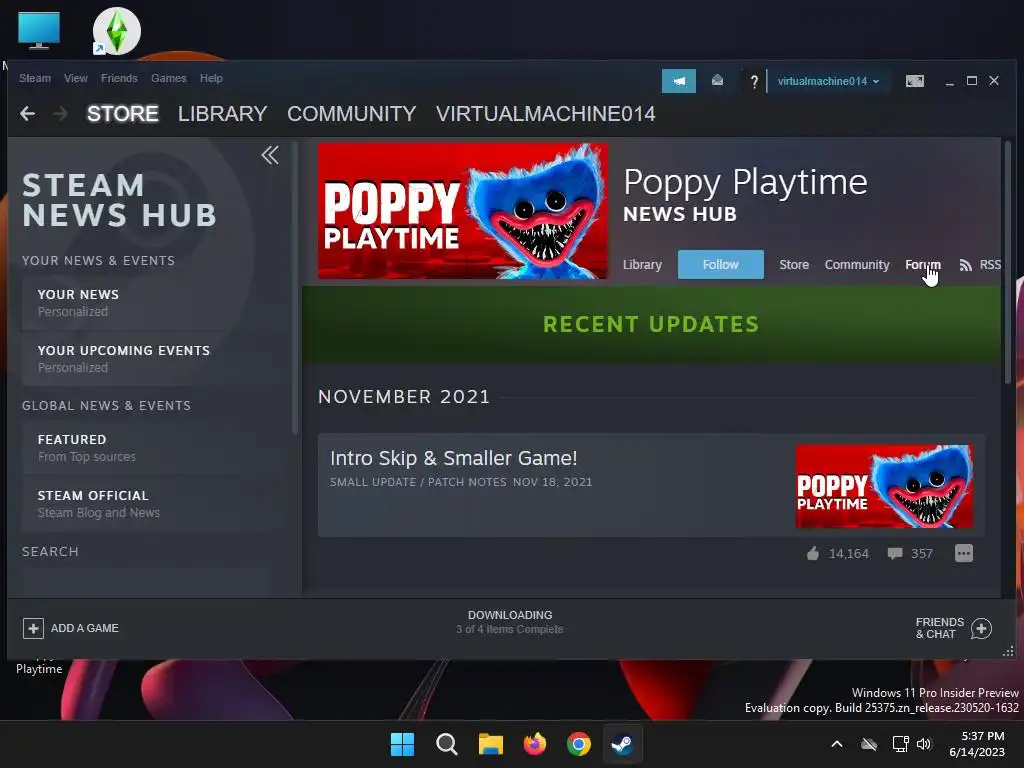This screenshot has width=1024, height=768.
Task: Open the Intro Skip & Smaller Game post
Action: pyautogui.click(x=453, y=458)
